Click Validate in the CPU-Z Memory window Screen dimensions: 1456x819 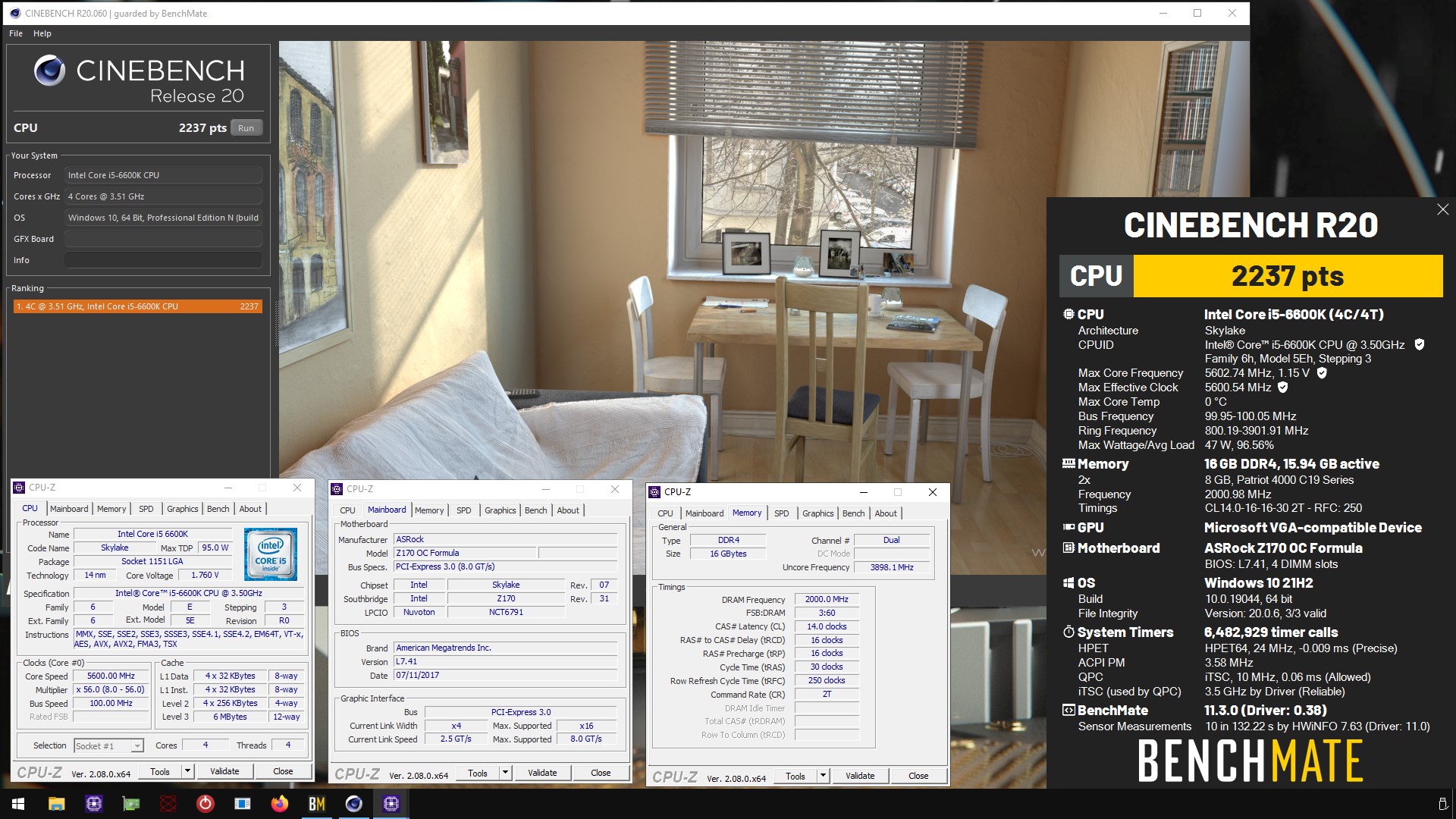860,776
